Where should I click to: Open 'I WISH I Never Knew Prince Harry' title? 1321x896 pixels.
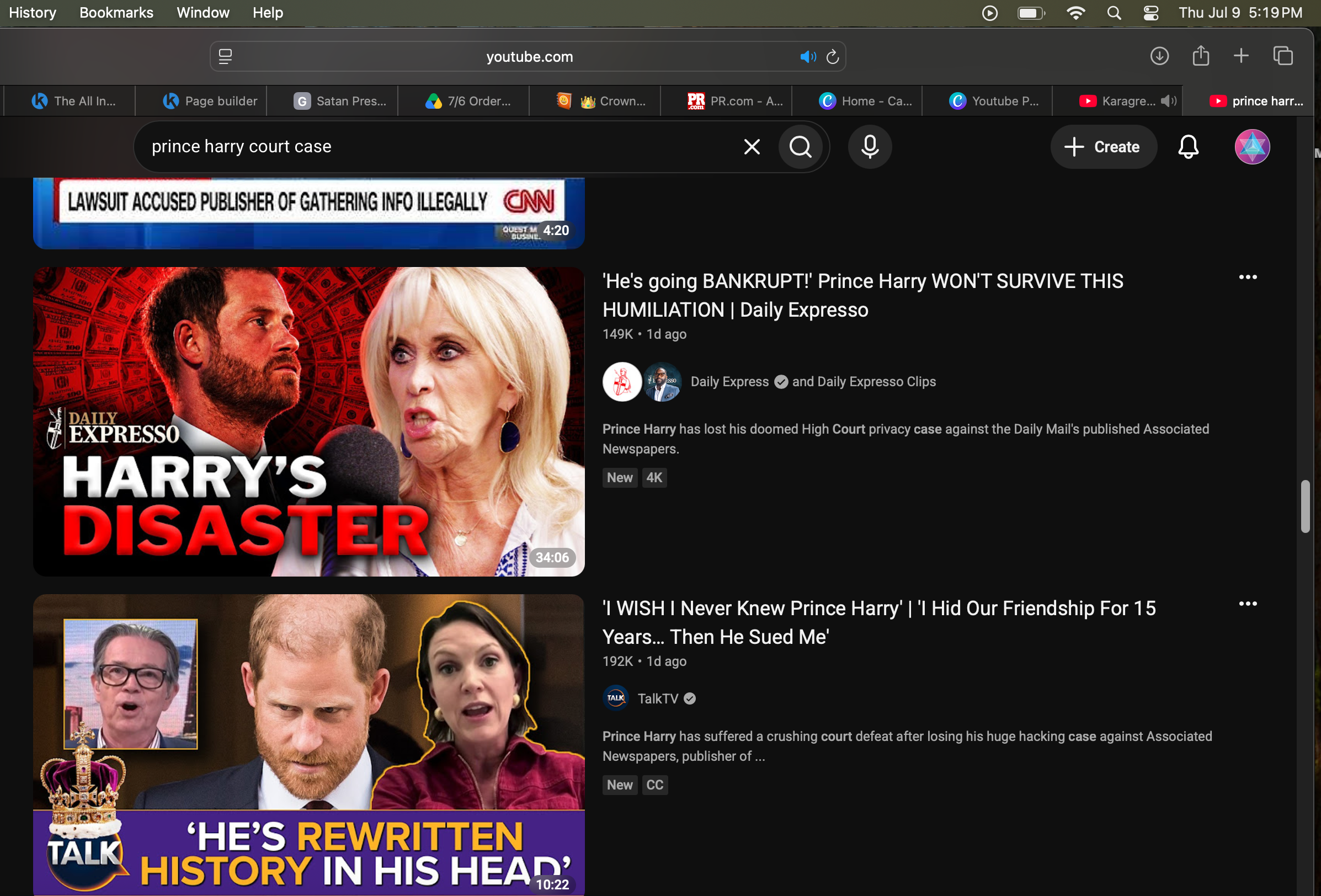click(879, 623)
